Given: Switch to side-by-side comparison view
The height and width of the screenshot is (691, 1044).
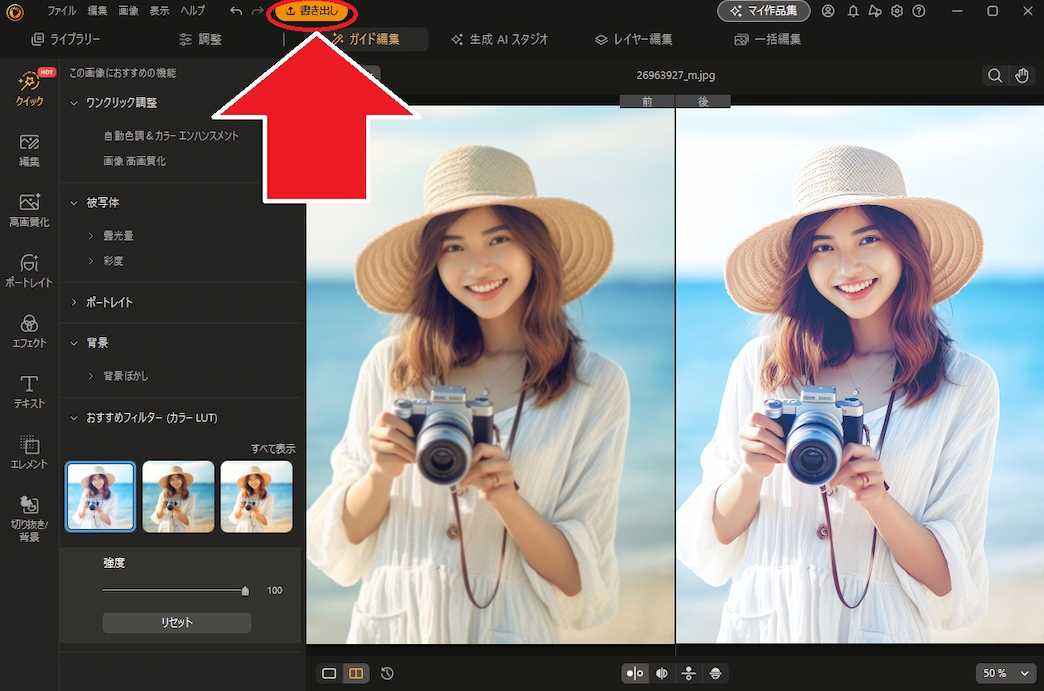Looking at the screenshot, I should coord(355,673).
